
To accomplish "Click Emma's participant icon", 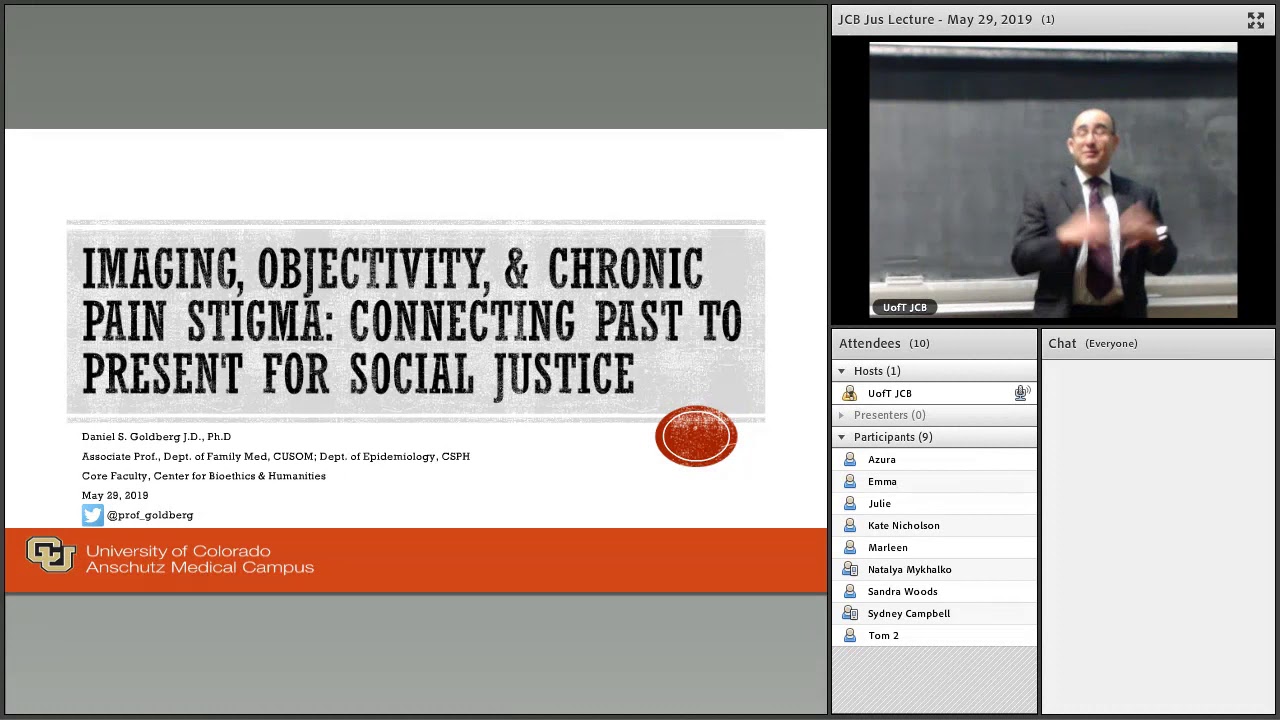I will pos(850,481).
